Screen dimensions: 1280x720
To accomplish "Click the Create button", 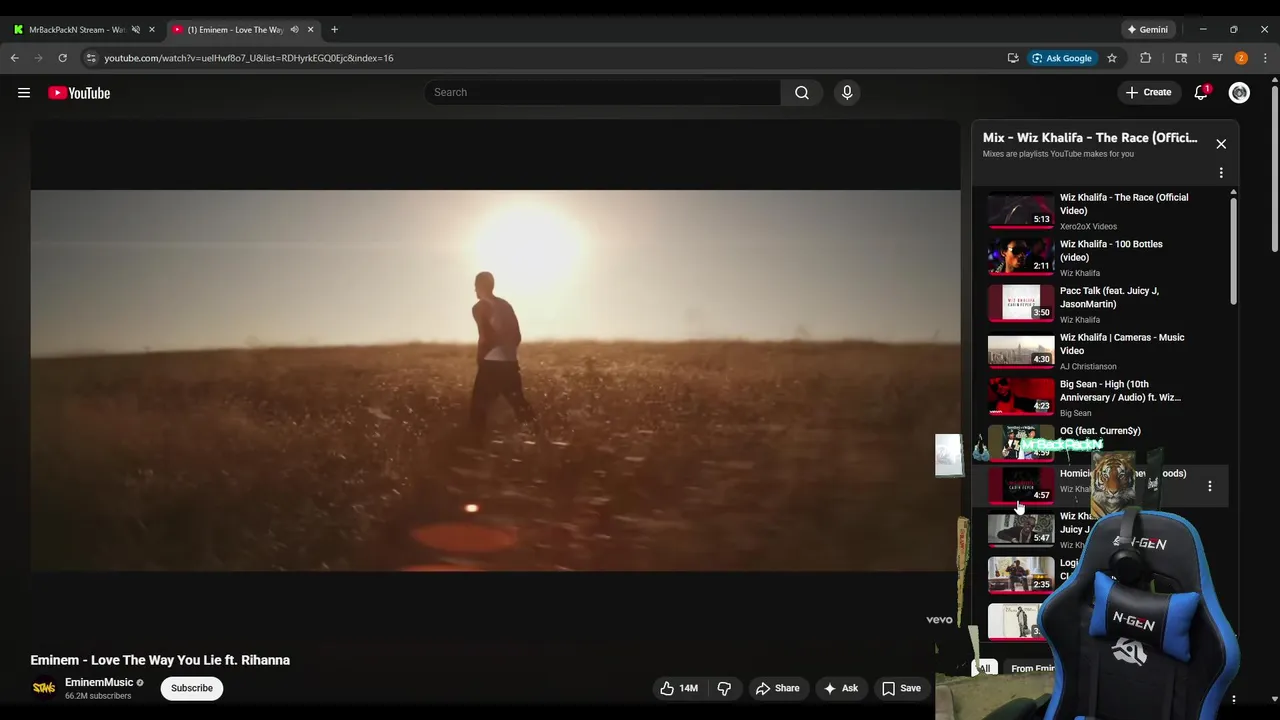I will click(1148, 93).
